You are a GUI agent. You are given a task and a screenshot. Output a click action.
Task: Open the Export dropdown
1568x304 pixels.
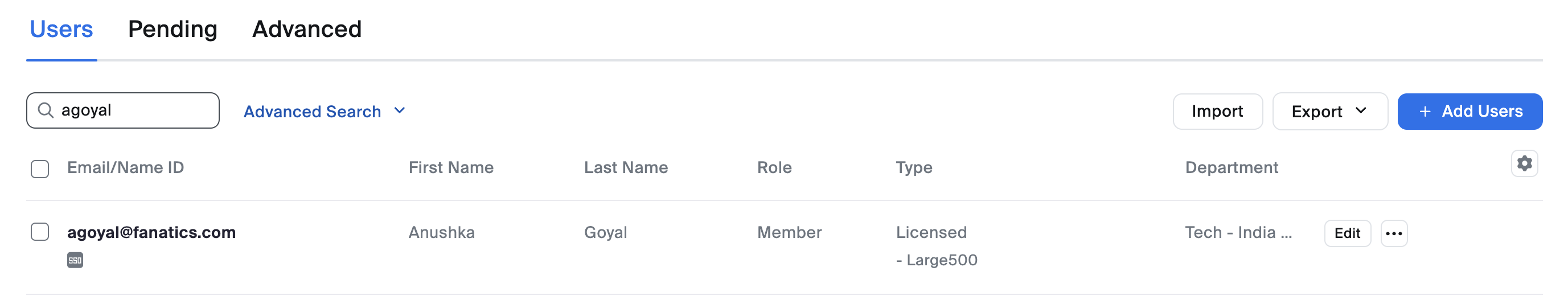point(1329,112)
